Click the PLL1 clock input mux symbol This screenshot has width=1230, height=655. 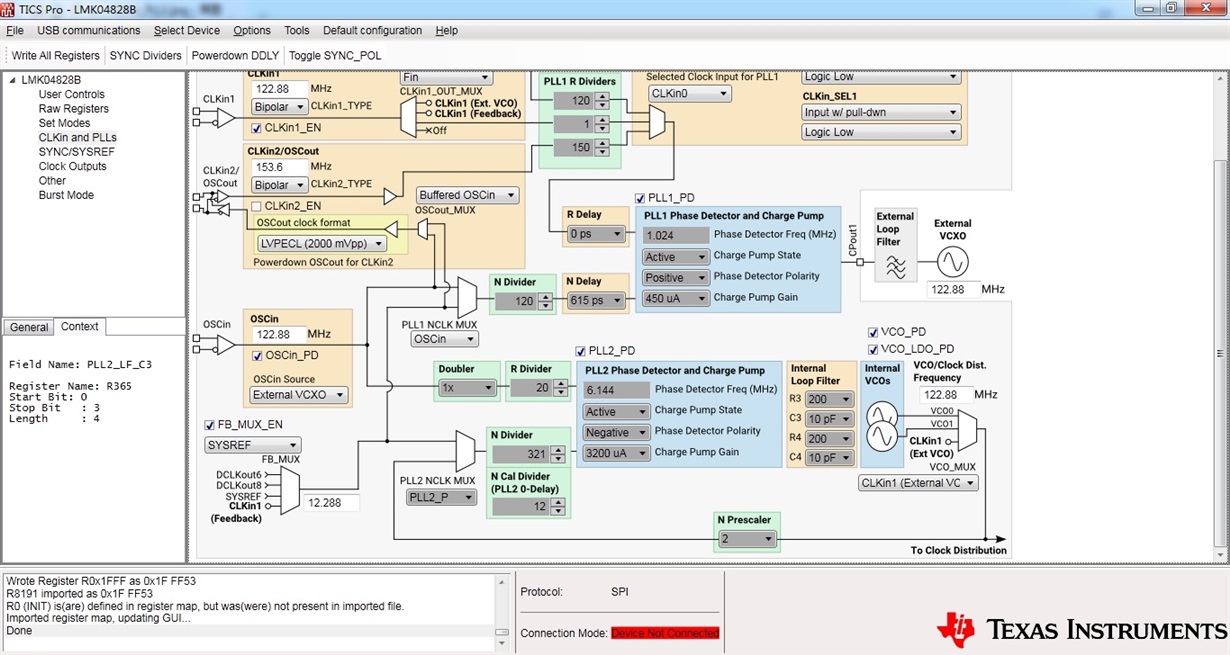[657, 123]
